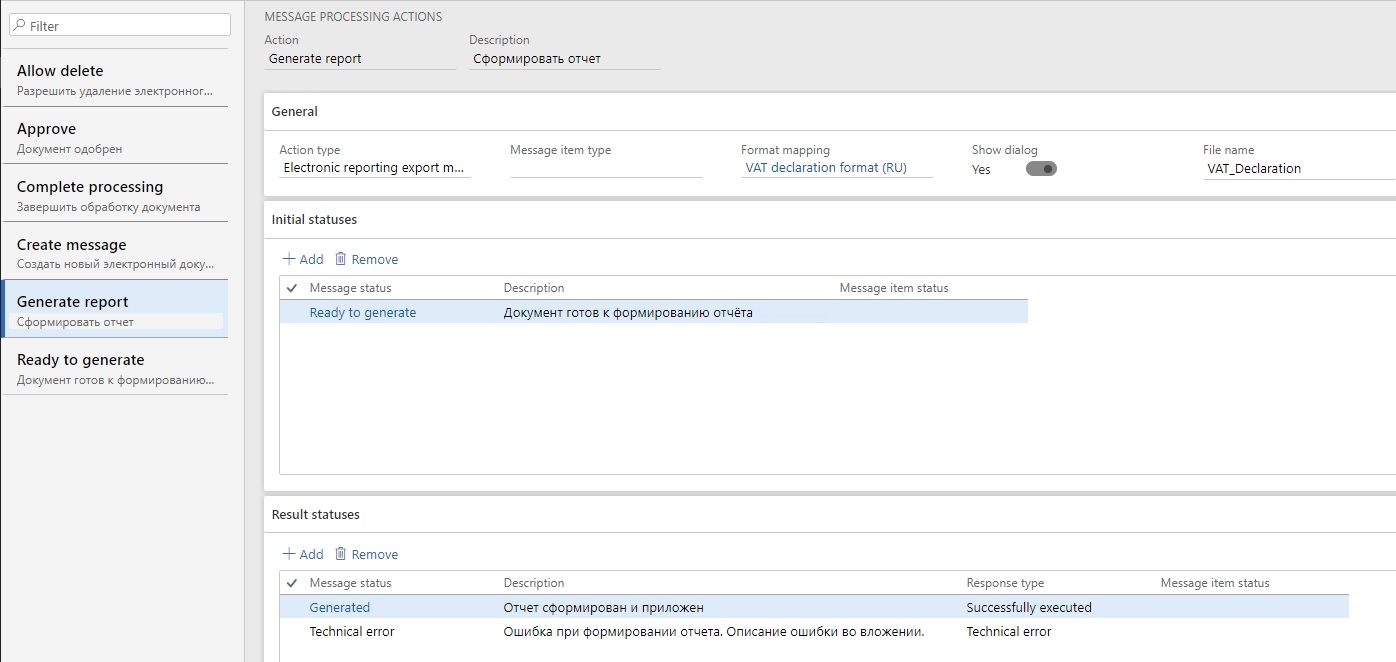1396x662 pixels.
Task: Click the trash Remove icon under Initial statuses
Action: pos(341,258)
